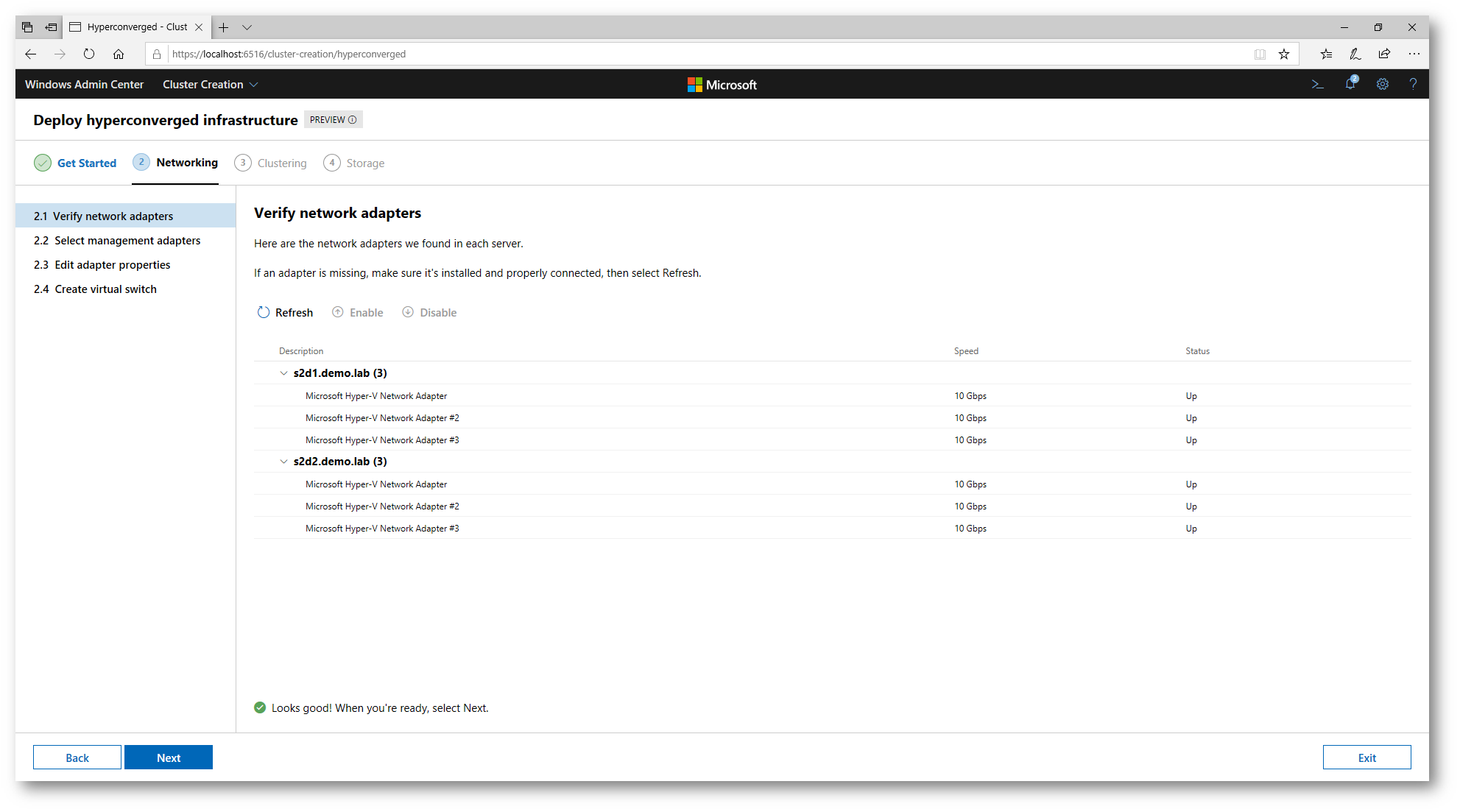Collapse the s2d2.demo.lab group

[x=283, y=462]
